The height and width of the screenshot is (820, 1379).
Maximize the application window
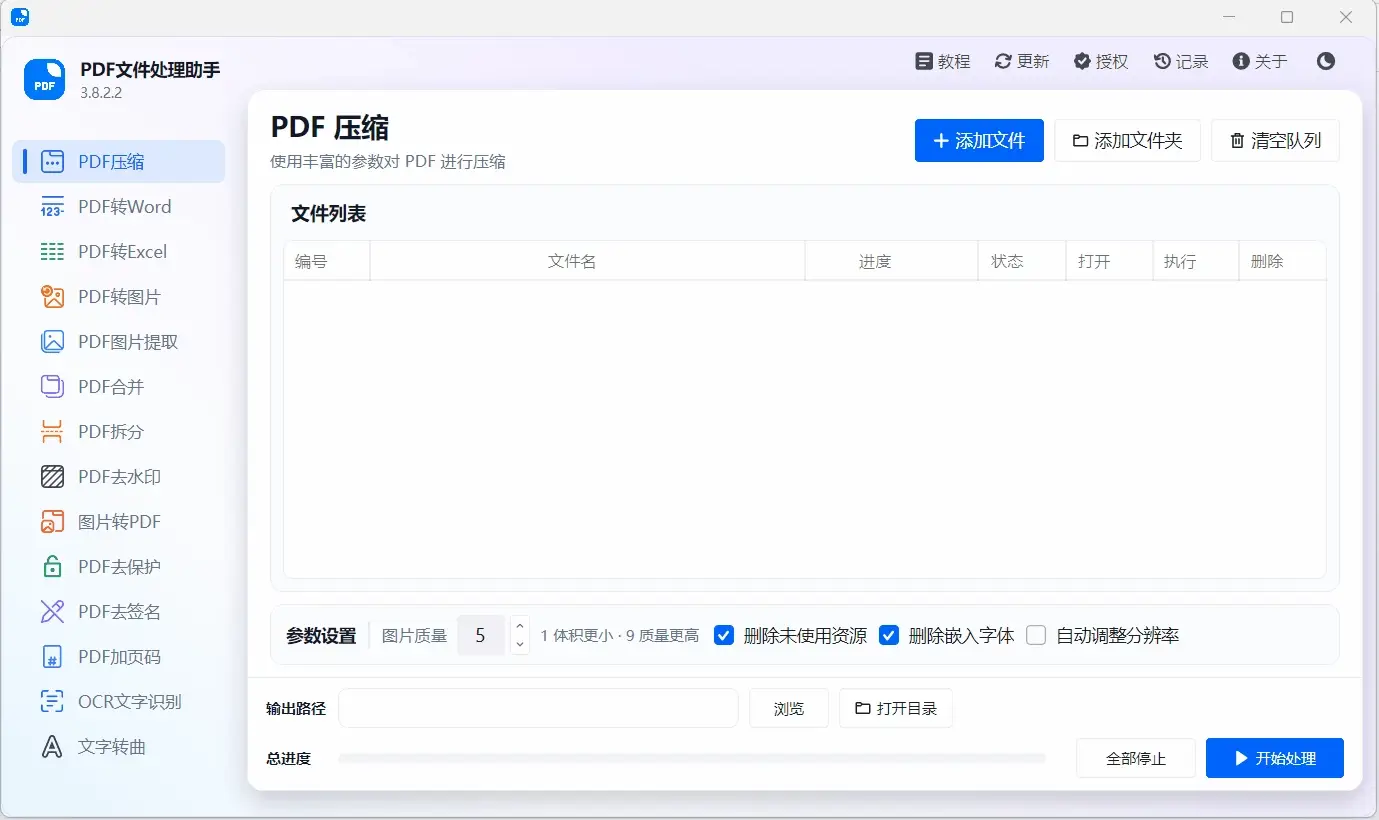[x=1287, y=17]
